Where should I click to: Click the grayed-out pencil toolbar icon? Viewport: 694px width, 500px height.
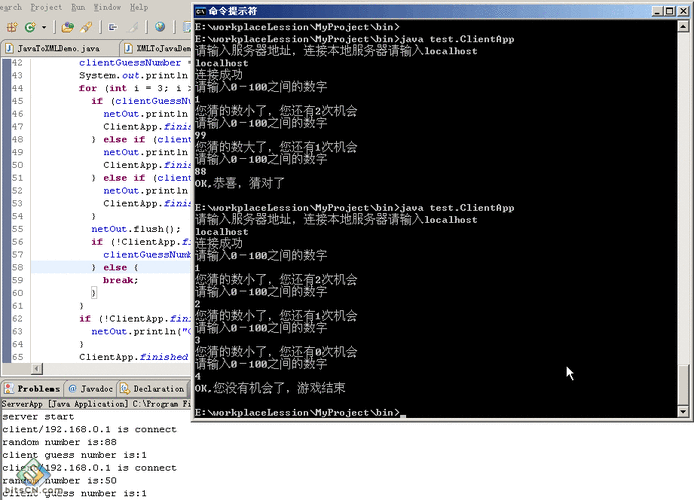click(133, 27)
